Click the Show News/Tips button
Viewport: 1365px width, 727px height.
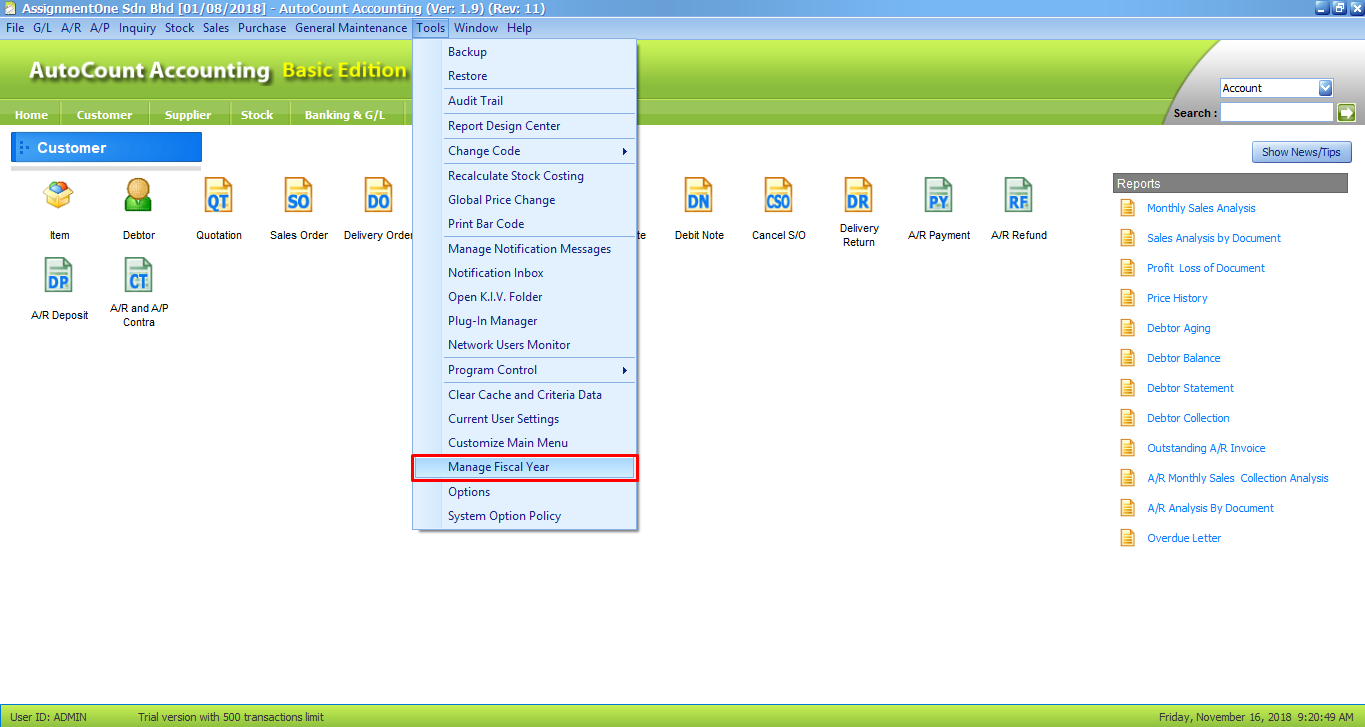coord(1302,152)
